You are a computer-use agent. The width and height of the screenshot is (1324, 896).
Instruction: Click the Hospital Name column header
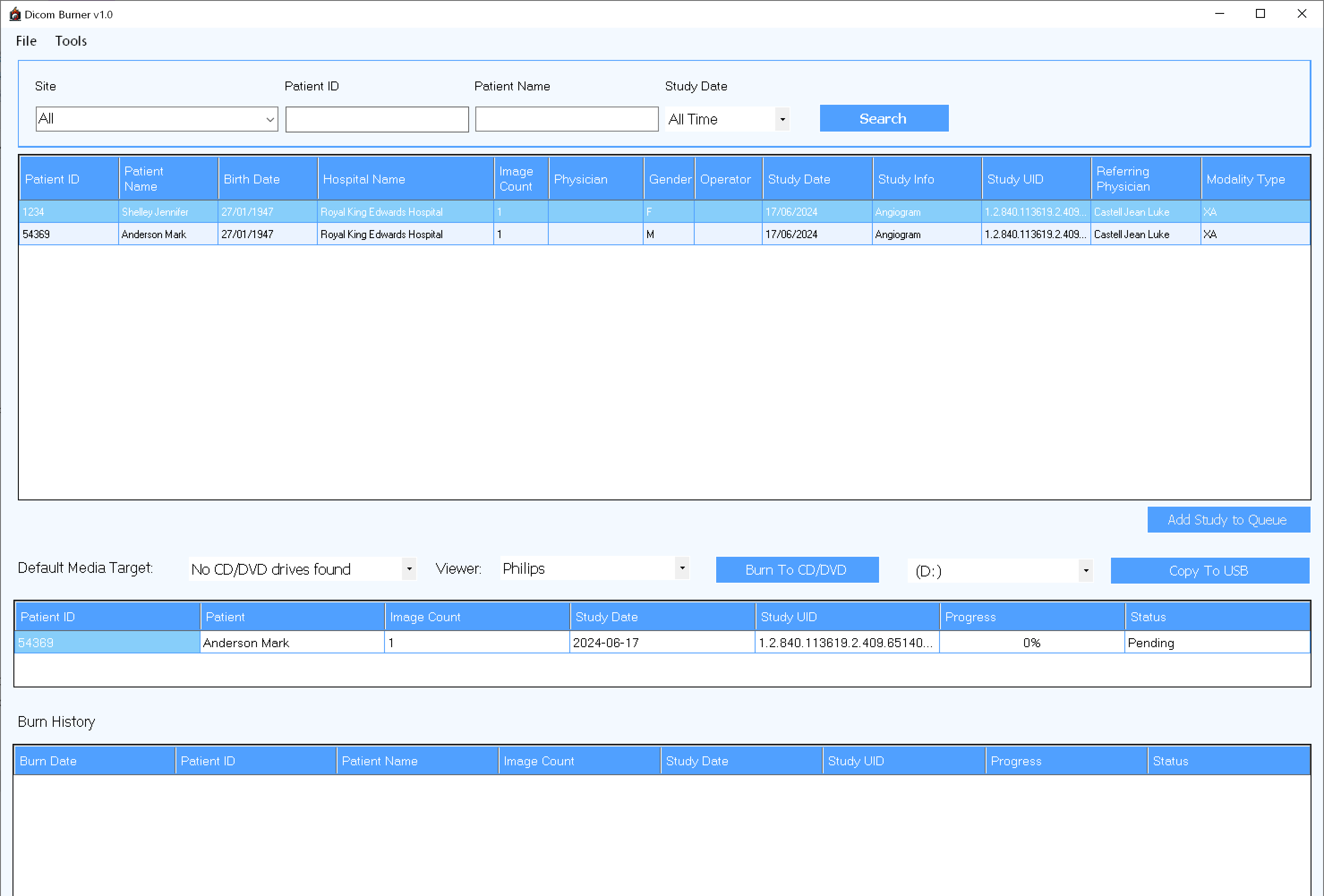406,179
